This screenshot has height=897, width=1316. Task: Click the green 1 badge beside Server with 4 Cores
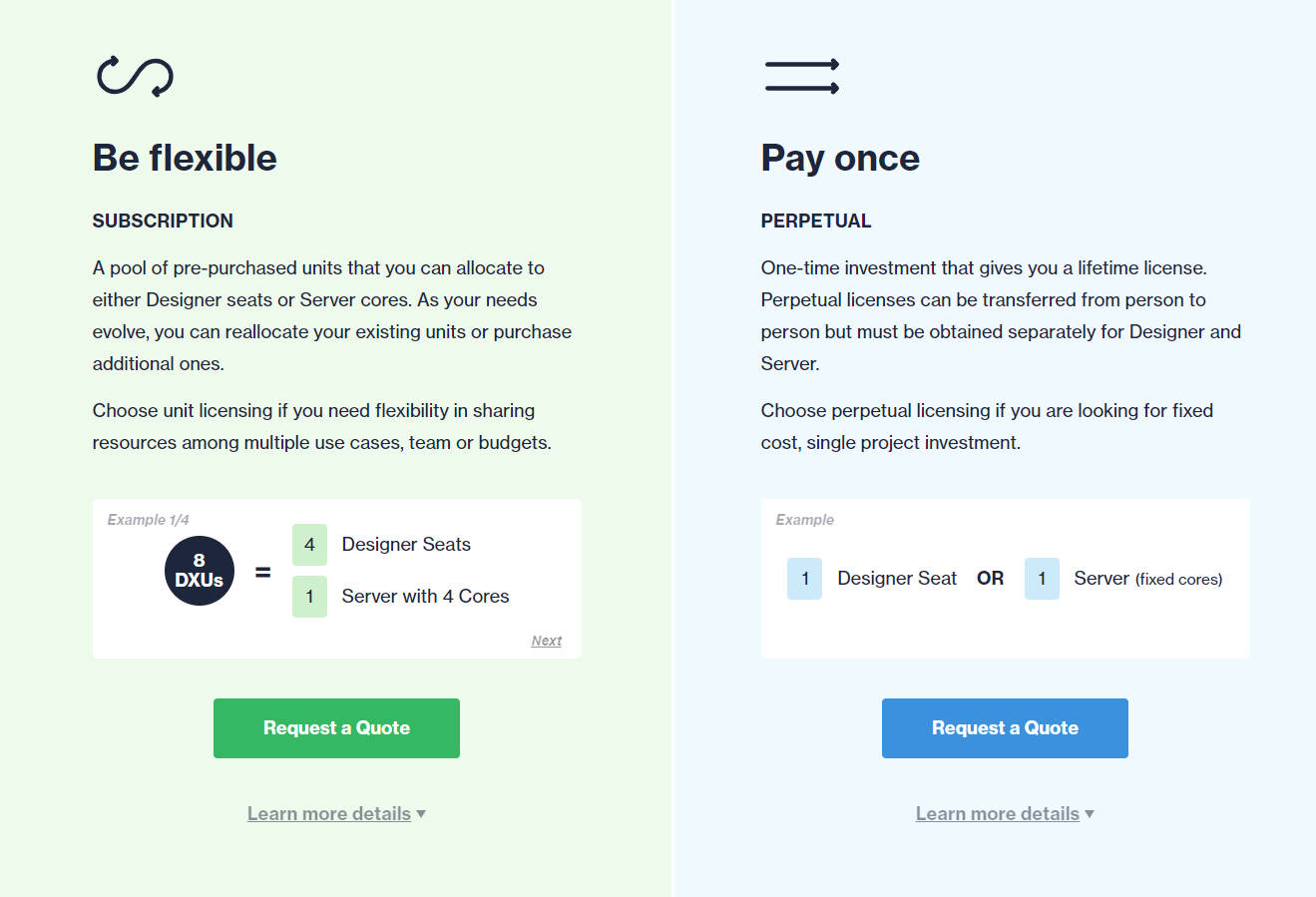pyautogui.click(x=309, y=596)
